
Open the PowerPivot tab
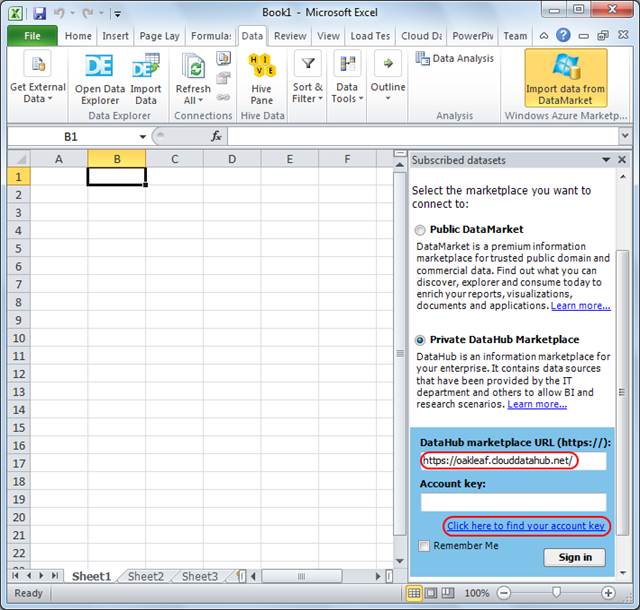473,36
